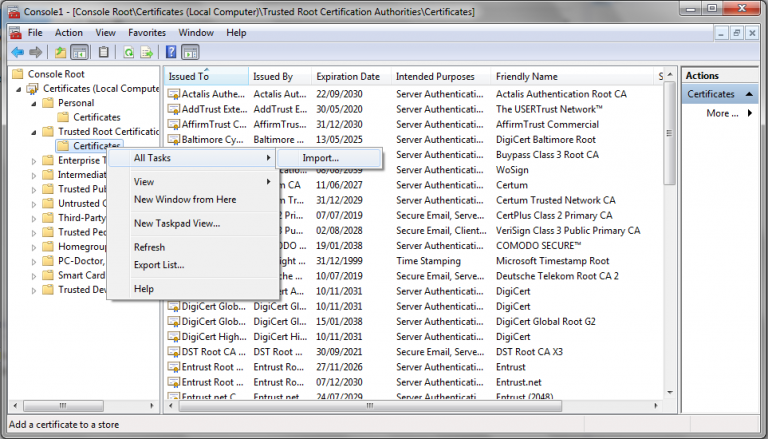Click folder icon of Untrusted Certificates store
768x439 pixels.
click(48, 203)
